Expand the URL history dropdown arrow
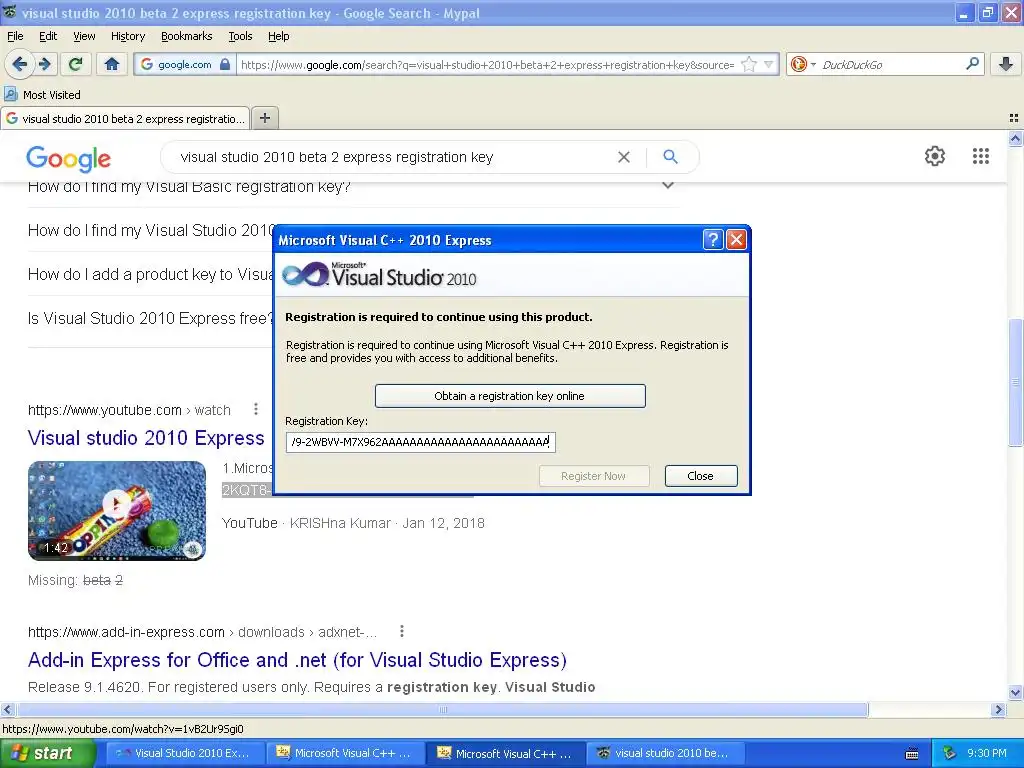Image resolution: width=1024 pixels, height=768 pixels. pos(769,64)
